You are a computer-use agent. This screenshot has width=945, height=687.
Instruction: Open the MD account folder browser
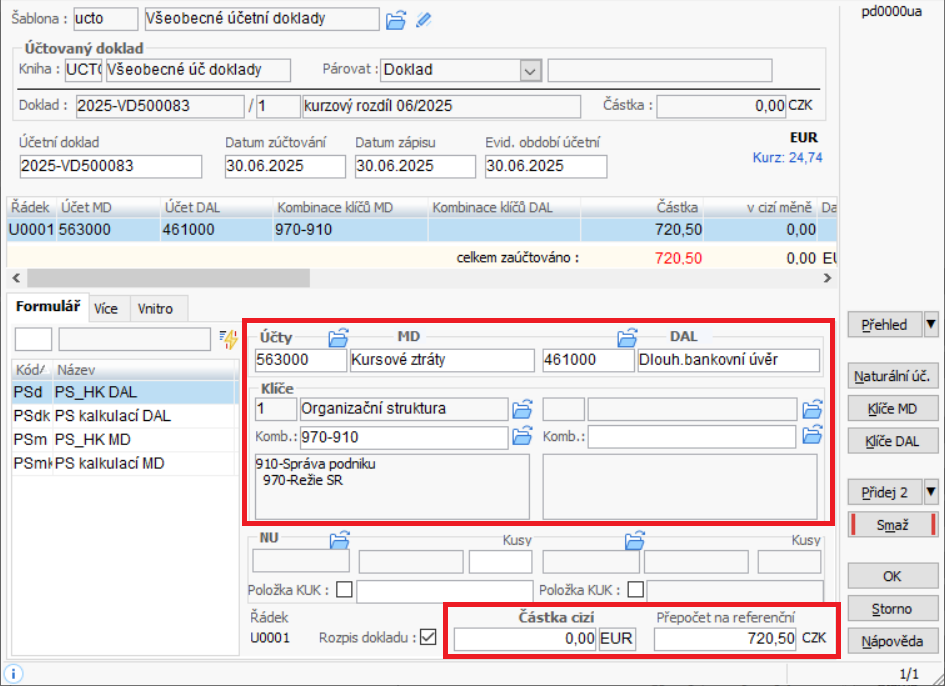(x=338, y=337)
